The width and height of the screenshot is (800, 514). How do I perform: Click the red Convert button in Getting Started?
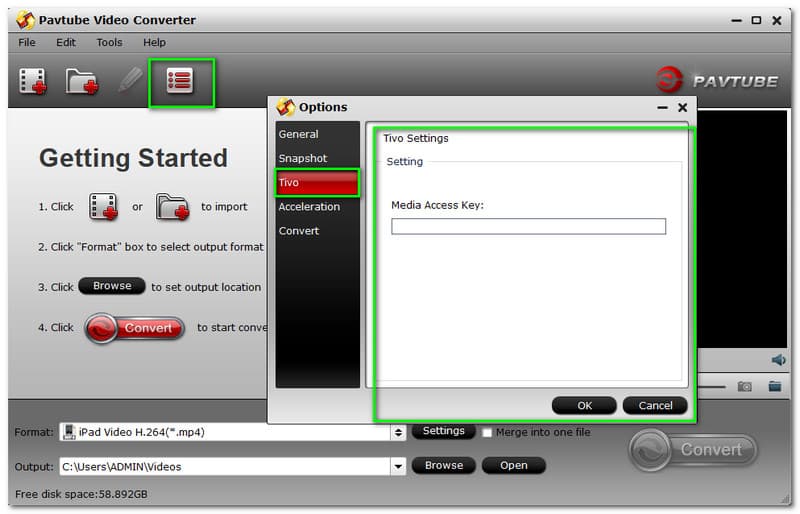click(x=135, y=328)
